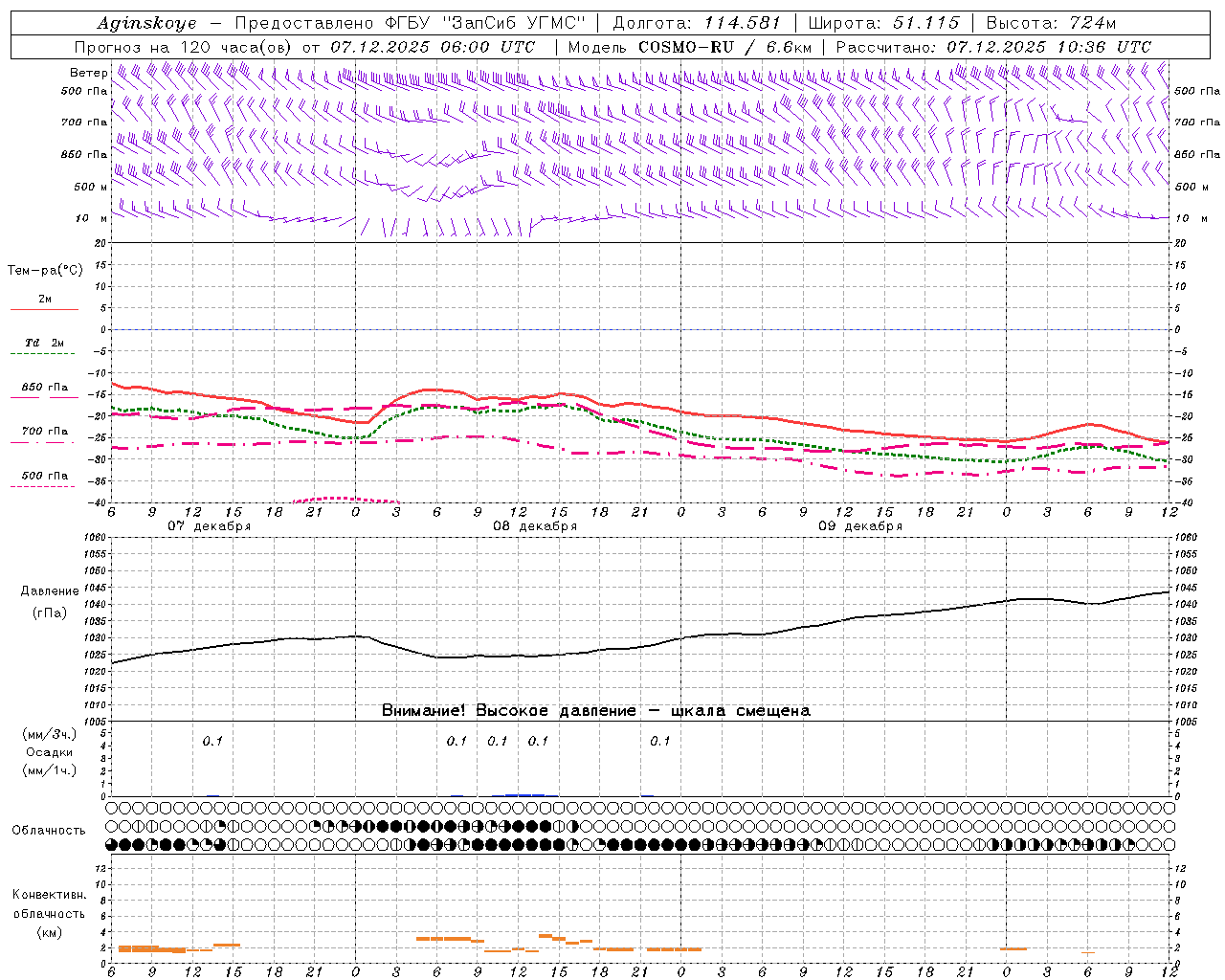Select computed time "Рассчитано: 07.12.2025 10:36 UTC"
1225x980 pixels.
pos(993,47)
